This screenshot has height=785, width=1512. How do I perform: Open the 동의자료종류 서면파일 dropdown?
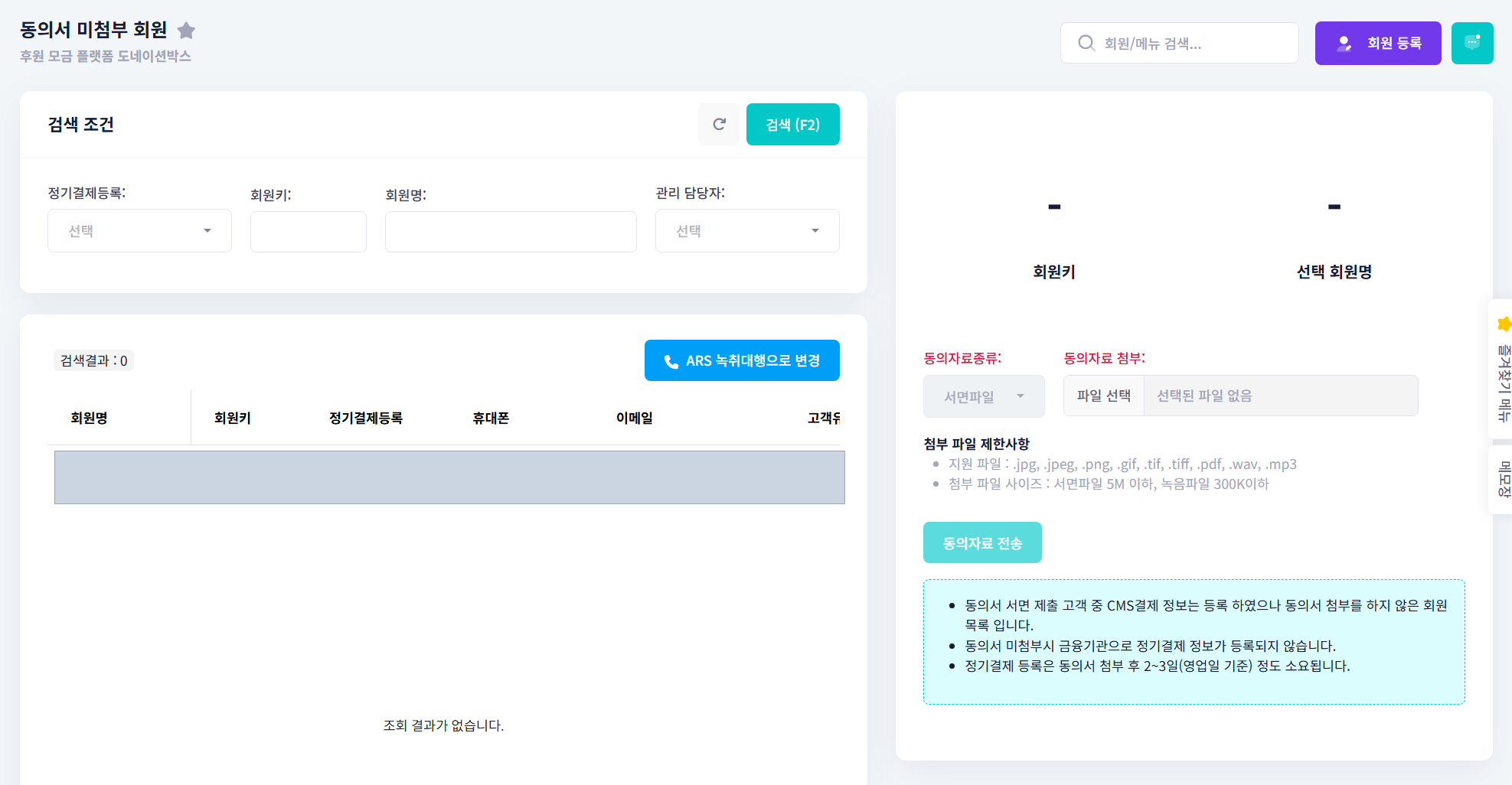pyautogui.click(x=983, y=396)
